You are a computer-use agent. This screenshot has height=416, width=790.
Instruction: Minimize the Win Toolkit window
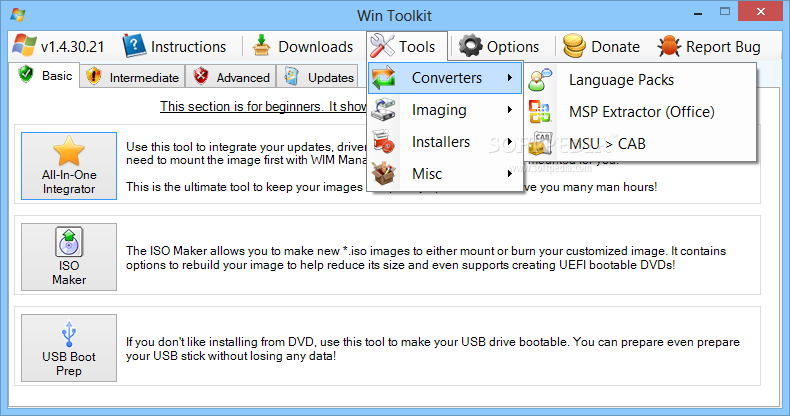(698, 14)
